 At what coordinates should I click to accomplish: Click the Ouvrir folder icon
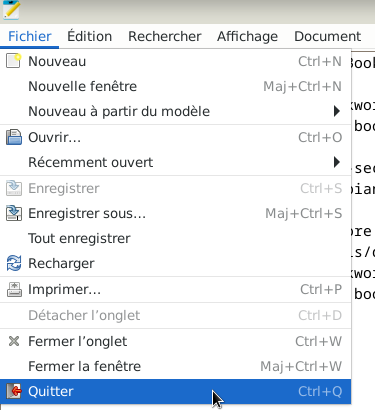pyautogui.click(x=14, y=137)
